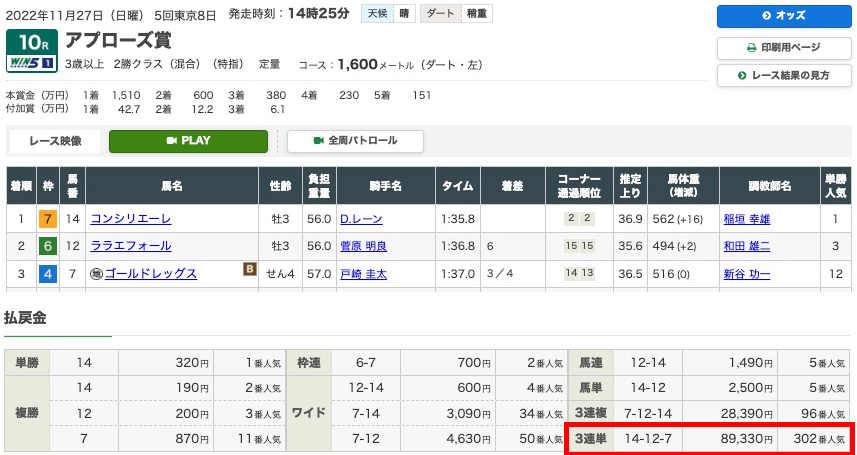Click green frame number 6 badge
The image size is (857, 455).
click(x=48, y=247)
